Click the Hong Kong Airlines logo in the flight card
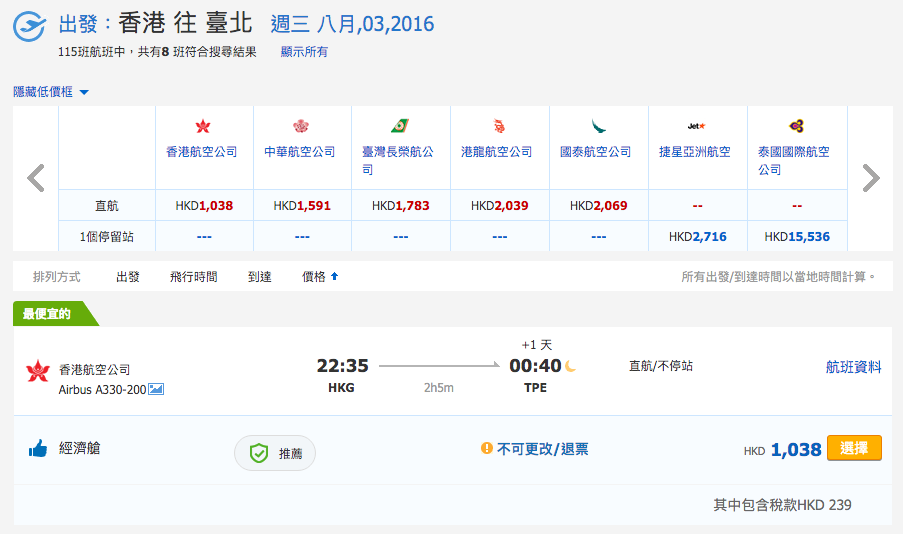This screenshot has width=903, height=534. (38, 371)
